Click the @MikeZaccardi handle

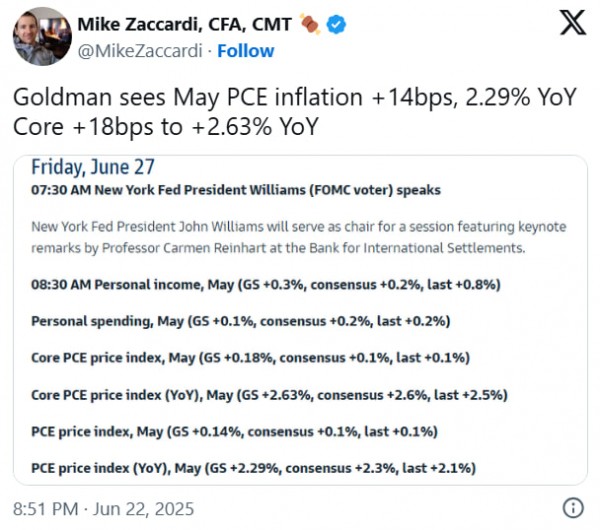(137, 50)
